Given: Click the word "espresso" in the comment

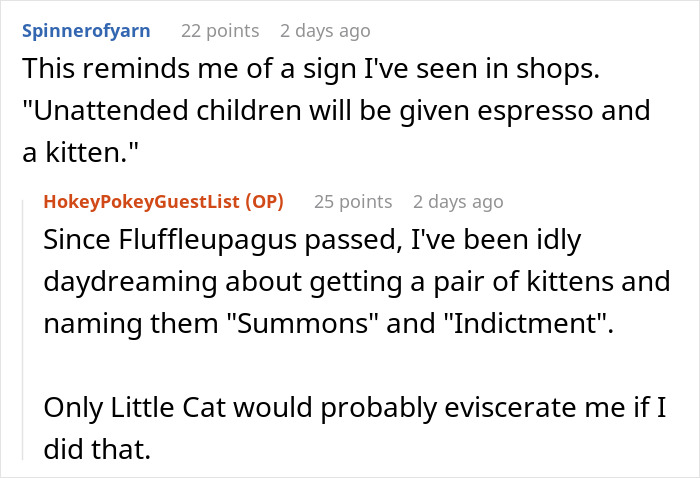Looking at the screenshot, I should click(x=559, y=110).
